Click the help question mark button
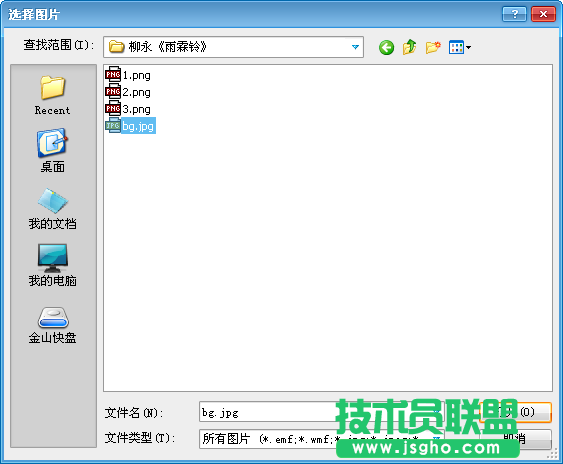563x464 pixels. (x=514, y=14)
